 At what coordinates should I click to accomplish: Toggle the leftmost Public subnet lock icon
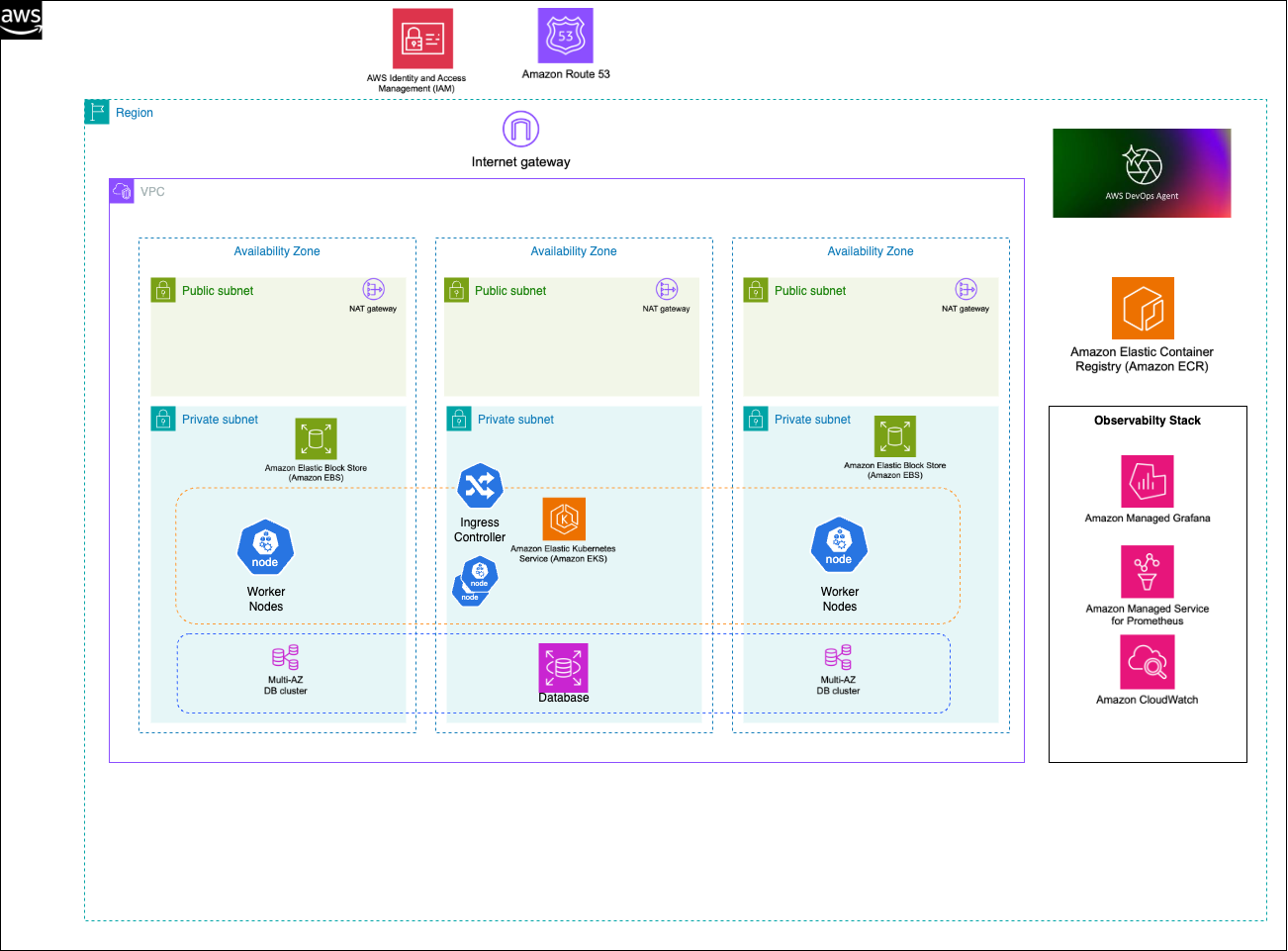pos(163,290)
